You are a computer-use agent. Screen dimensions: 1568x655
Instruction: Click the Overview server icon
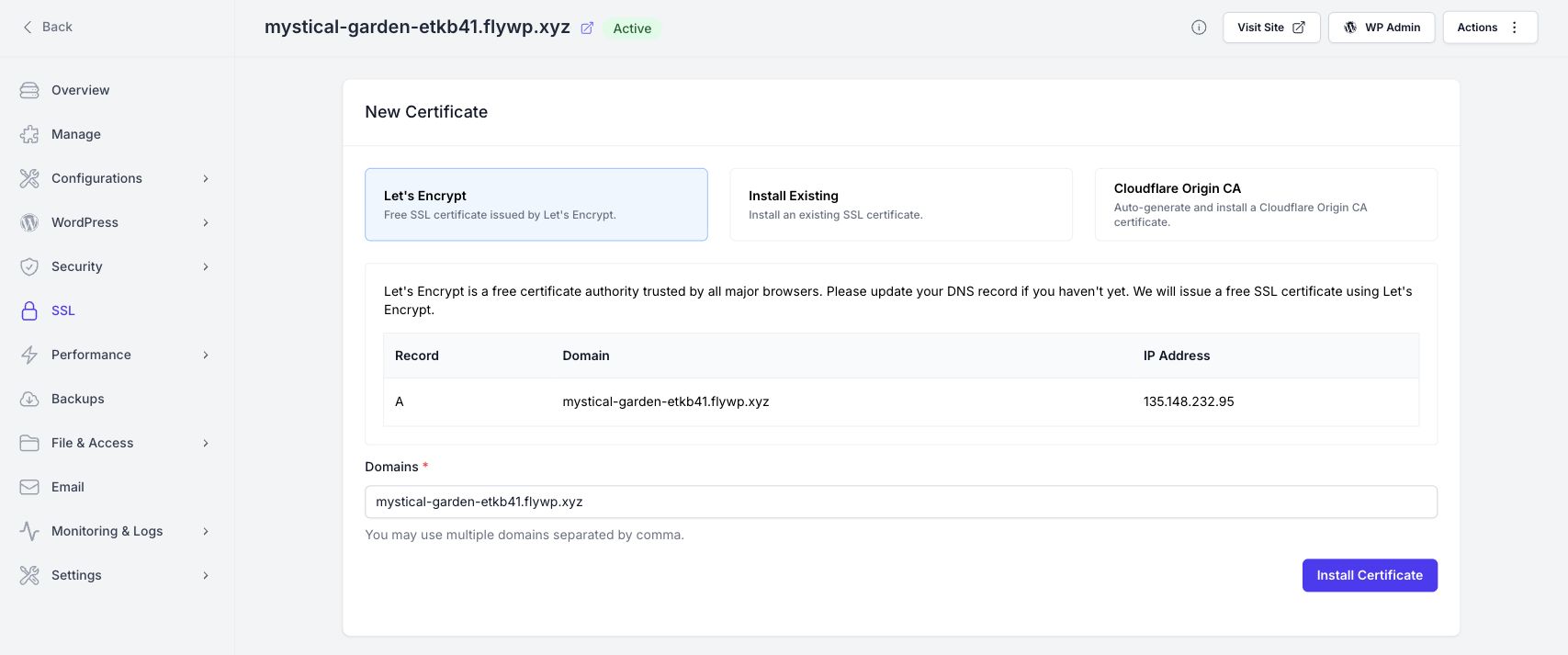click(x=29, y=90)
